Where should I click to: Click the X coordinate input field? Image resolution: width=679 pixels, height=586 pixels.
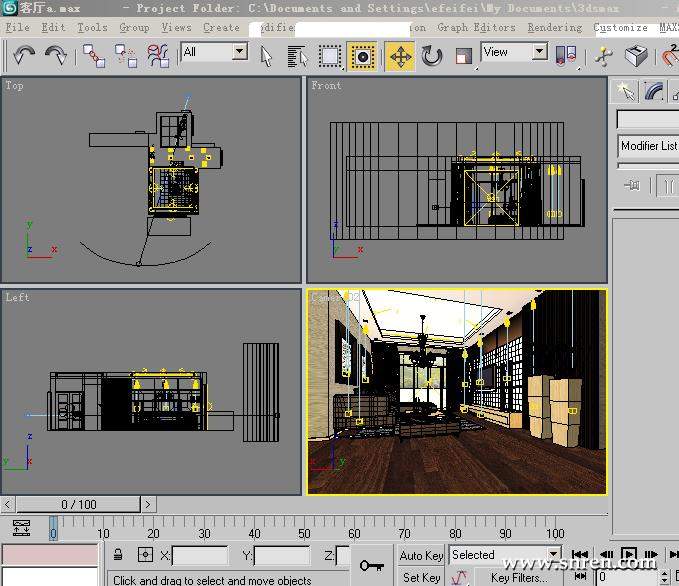click(x=199, y=556)
